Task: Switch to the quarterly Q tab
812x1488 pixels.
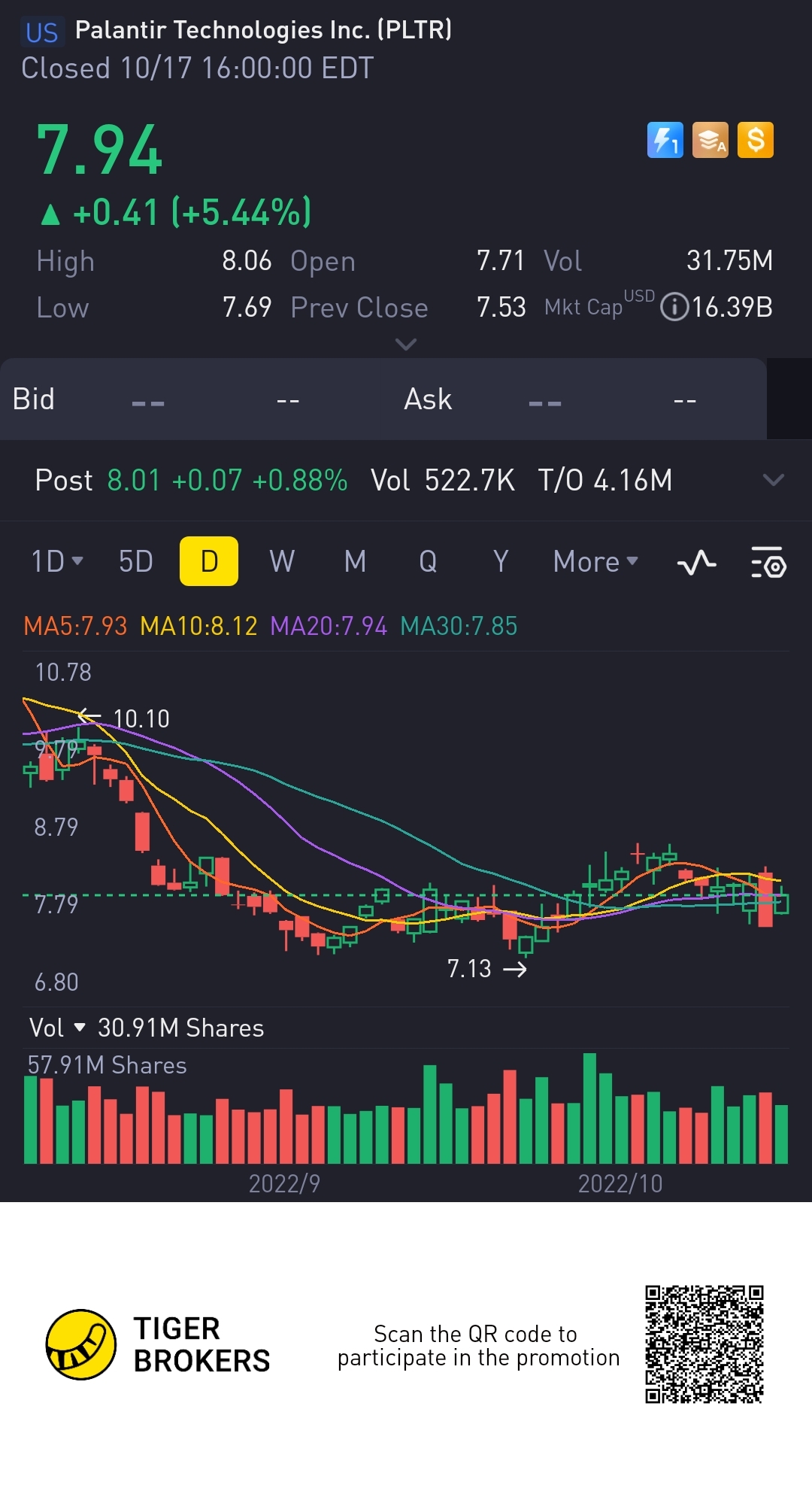Action: click(428, 561)
